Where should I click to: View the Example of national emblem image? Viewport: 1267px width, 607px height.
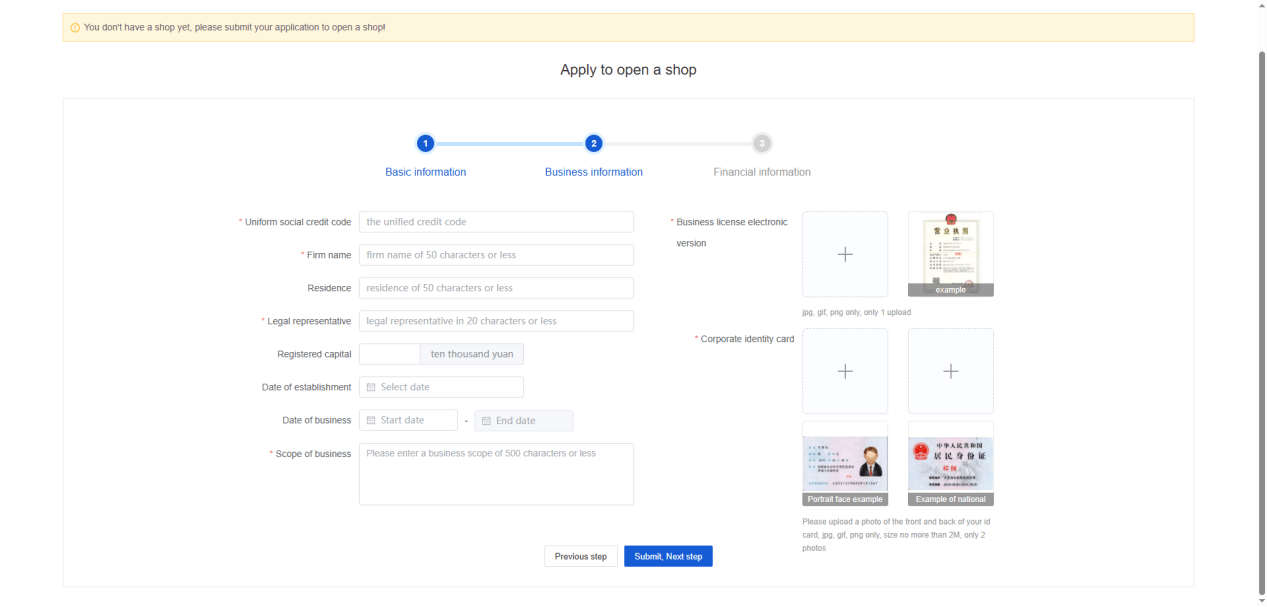(951, 463)
